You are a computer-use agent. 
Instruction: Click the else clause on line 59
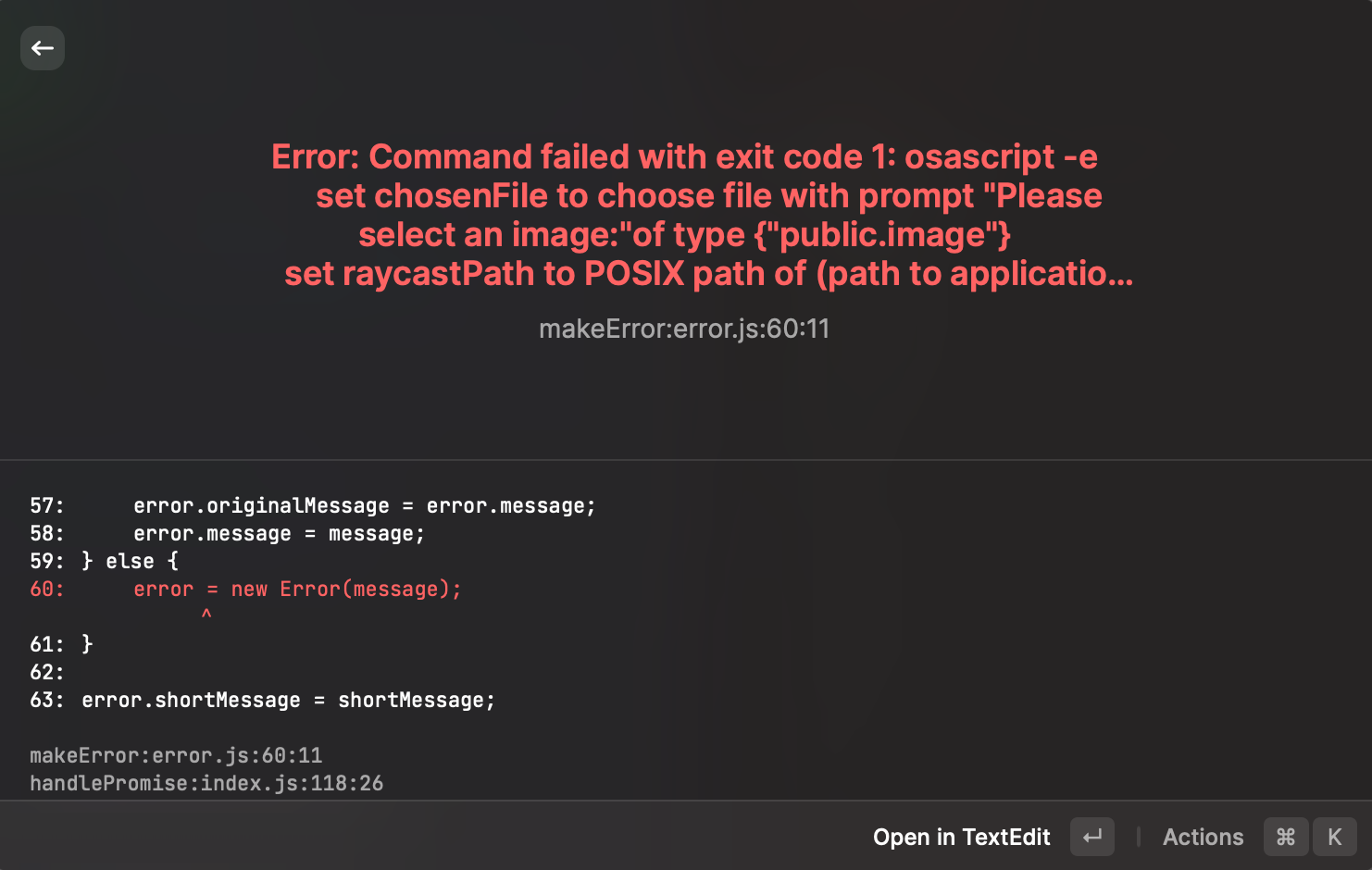pos(131,561)
